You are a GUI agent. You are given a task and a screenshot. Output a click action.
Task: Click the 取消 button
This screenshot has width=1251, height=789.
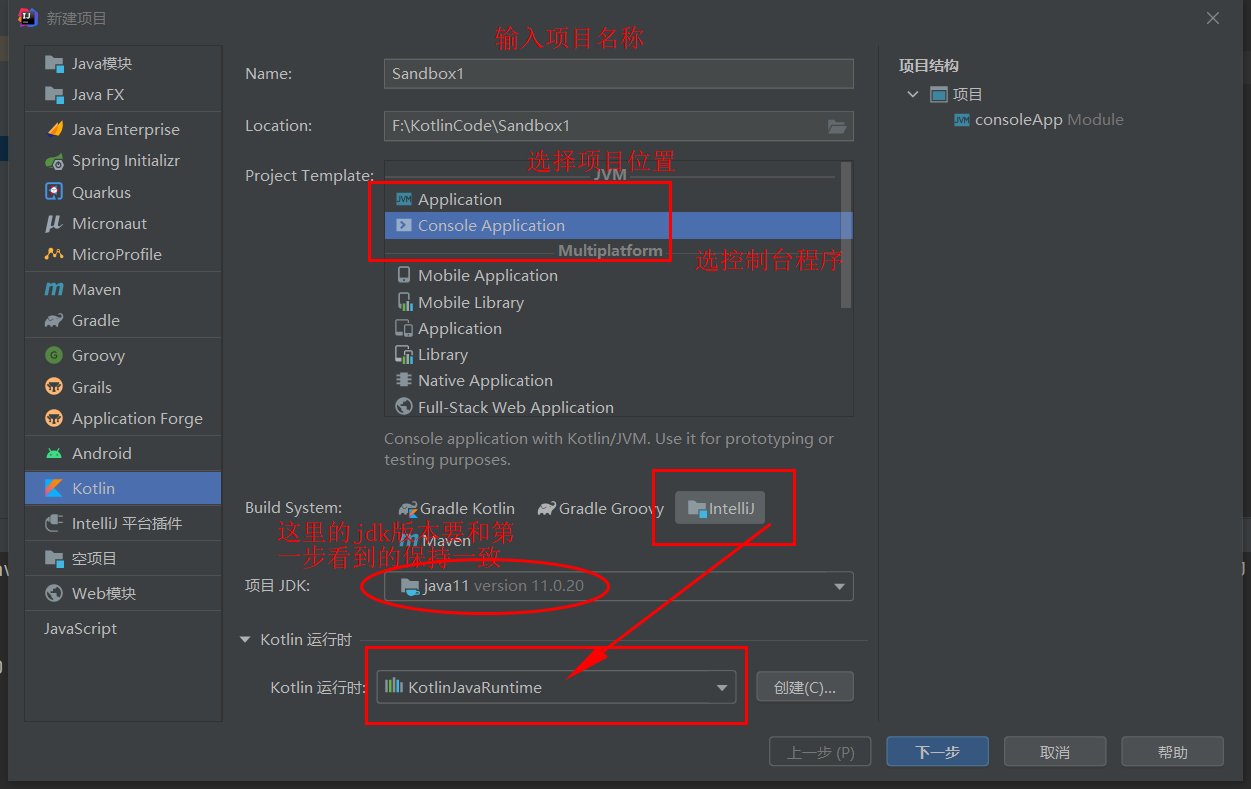[x=1055, y=752]
